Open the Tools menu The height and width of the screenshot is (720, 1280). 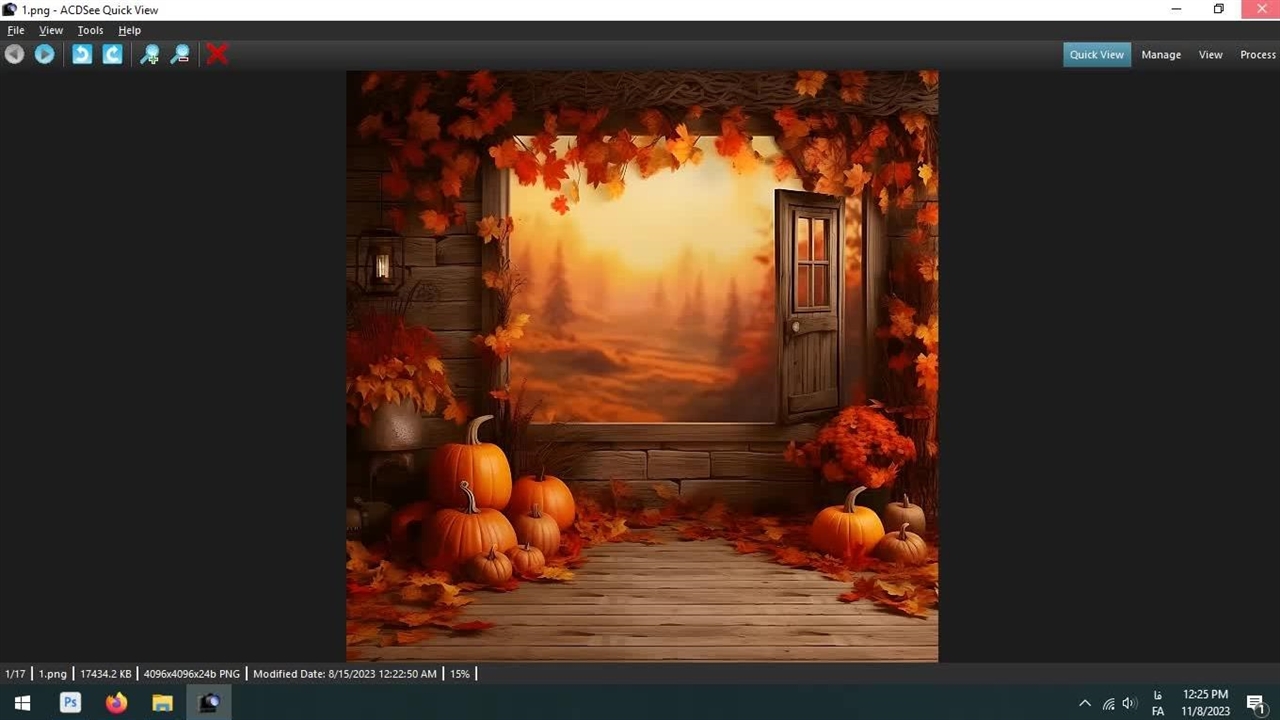click(90, 30)
